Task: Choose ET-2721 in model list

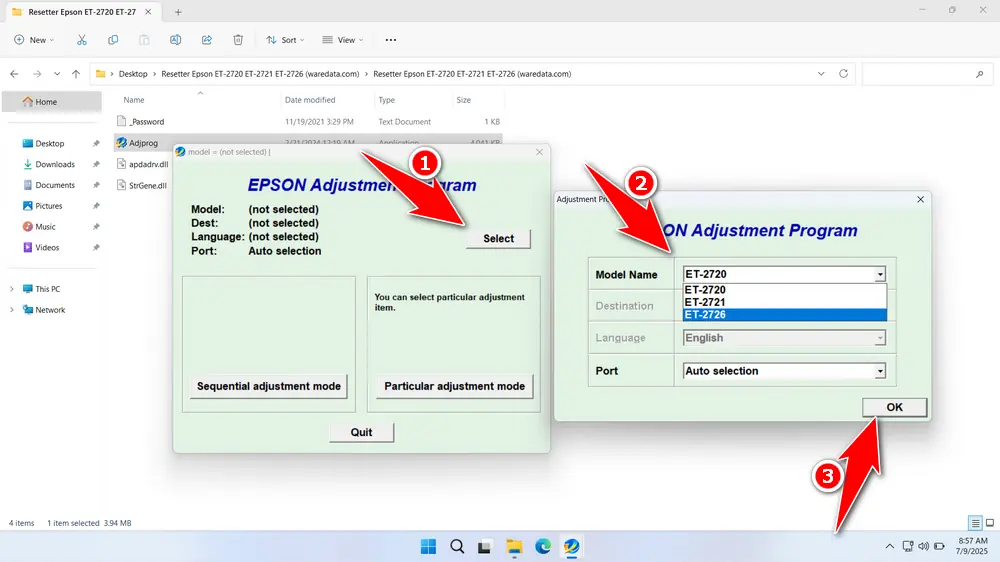Action: 784,302
